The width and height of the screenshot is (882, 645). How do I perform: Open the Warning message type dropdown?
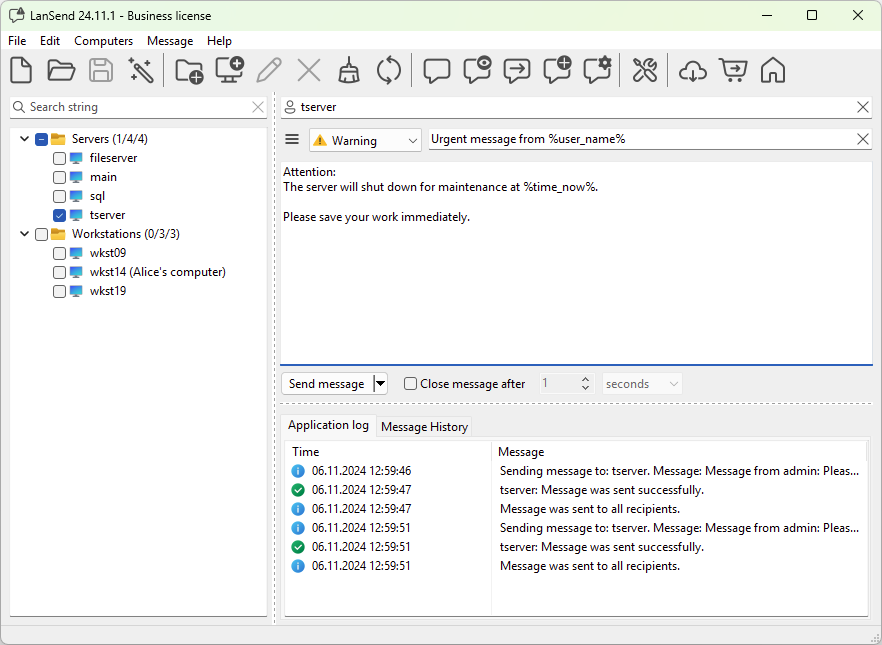pos(365,141)
